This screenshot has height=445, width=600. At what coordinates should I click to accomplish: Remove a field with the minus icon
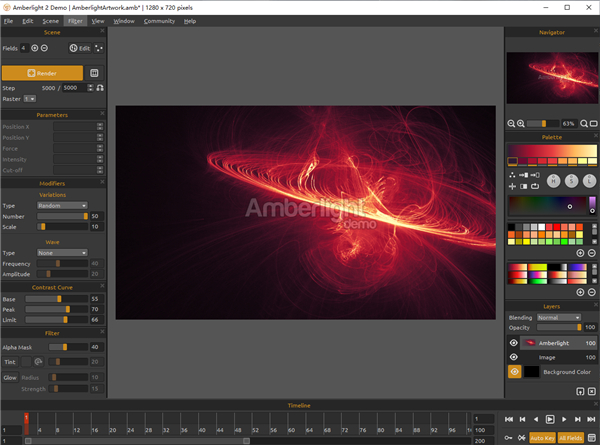(45, 47)
